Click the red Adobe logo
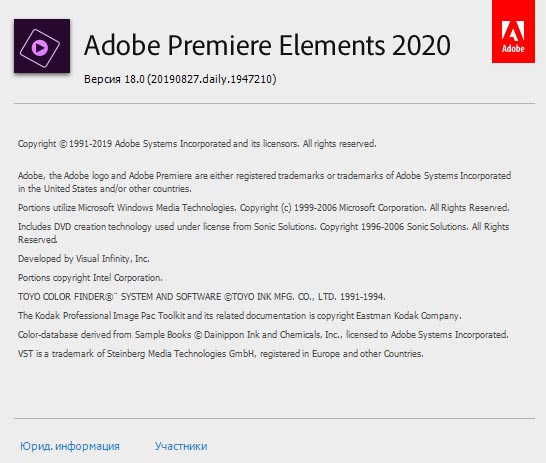 [513, 31]
